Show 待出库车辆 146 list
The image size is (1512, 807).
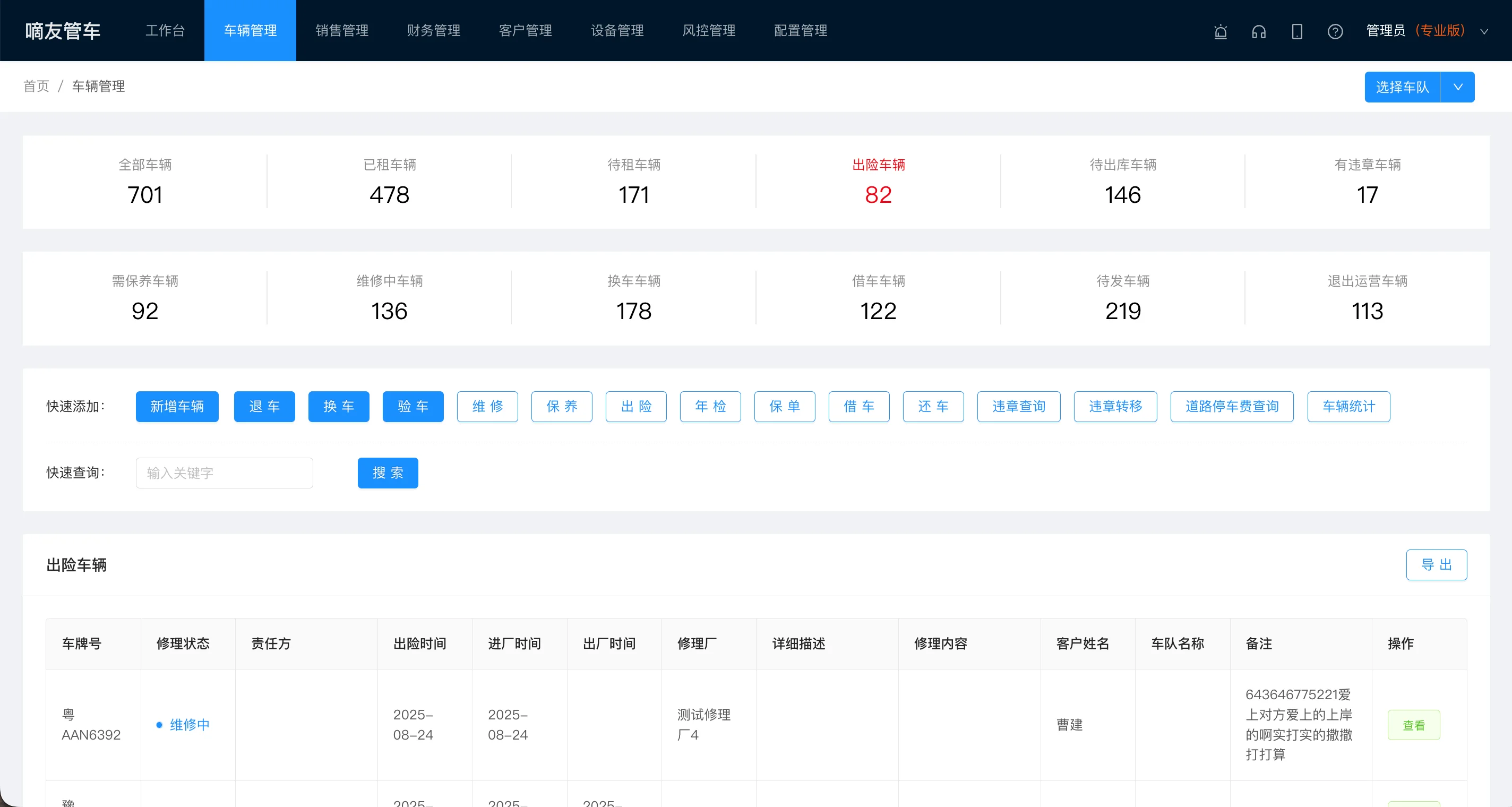point(1123,182)
